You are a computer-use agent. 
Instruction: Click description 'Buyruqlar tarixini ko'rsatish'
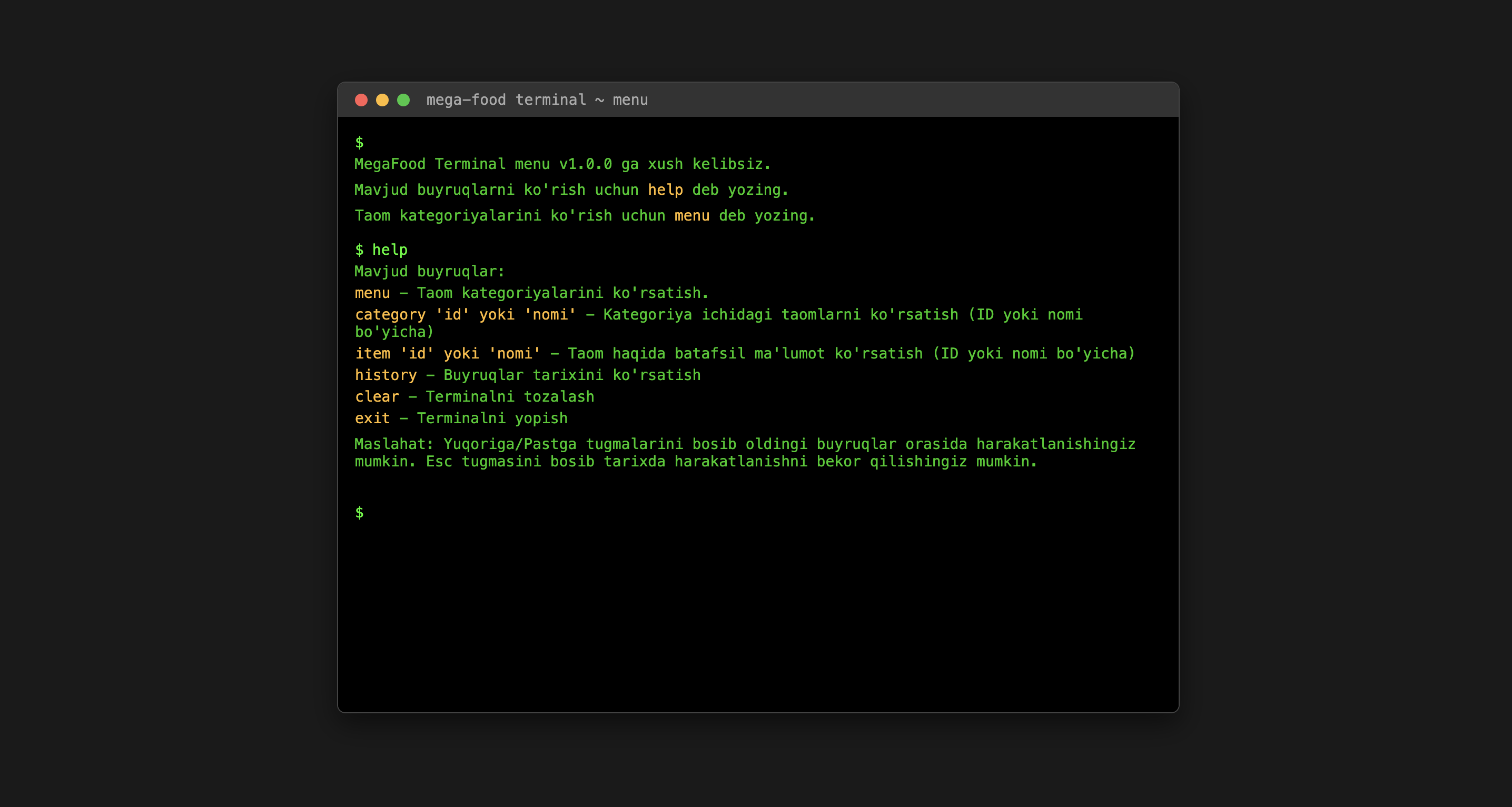[x=572, y=375]
